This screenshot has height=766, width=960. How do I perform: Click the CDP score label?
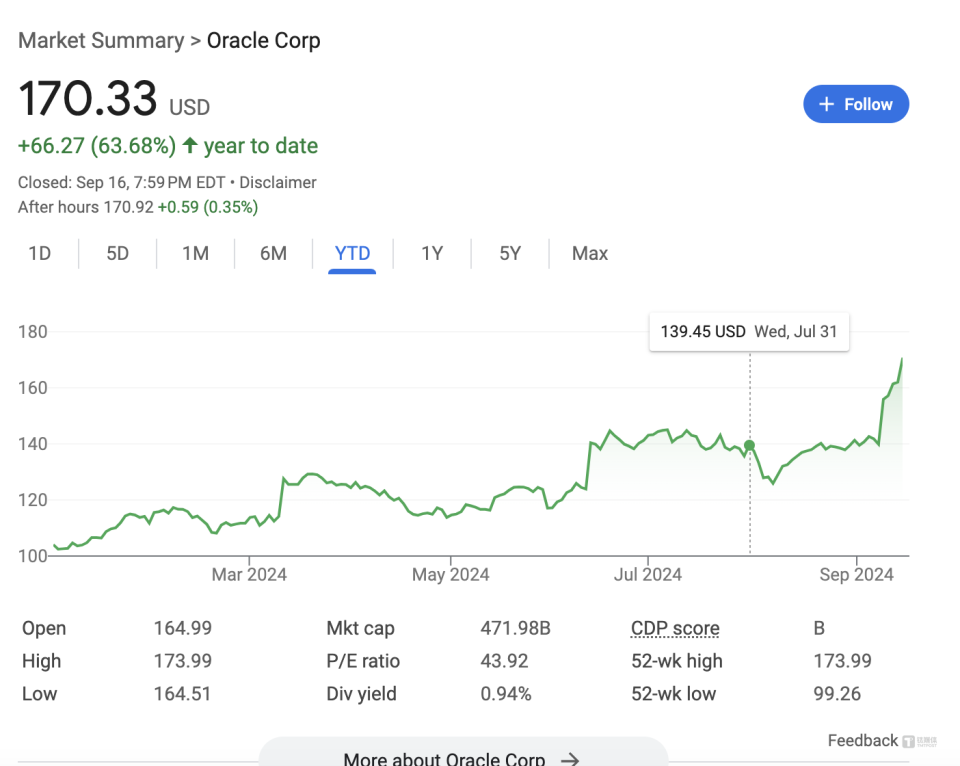675,629
